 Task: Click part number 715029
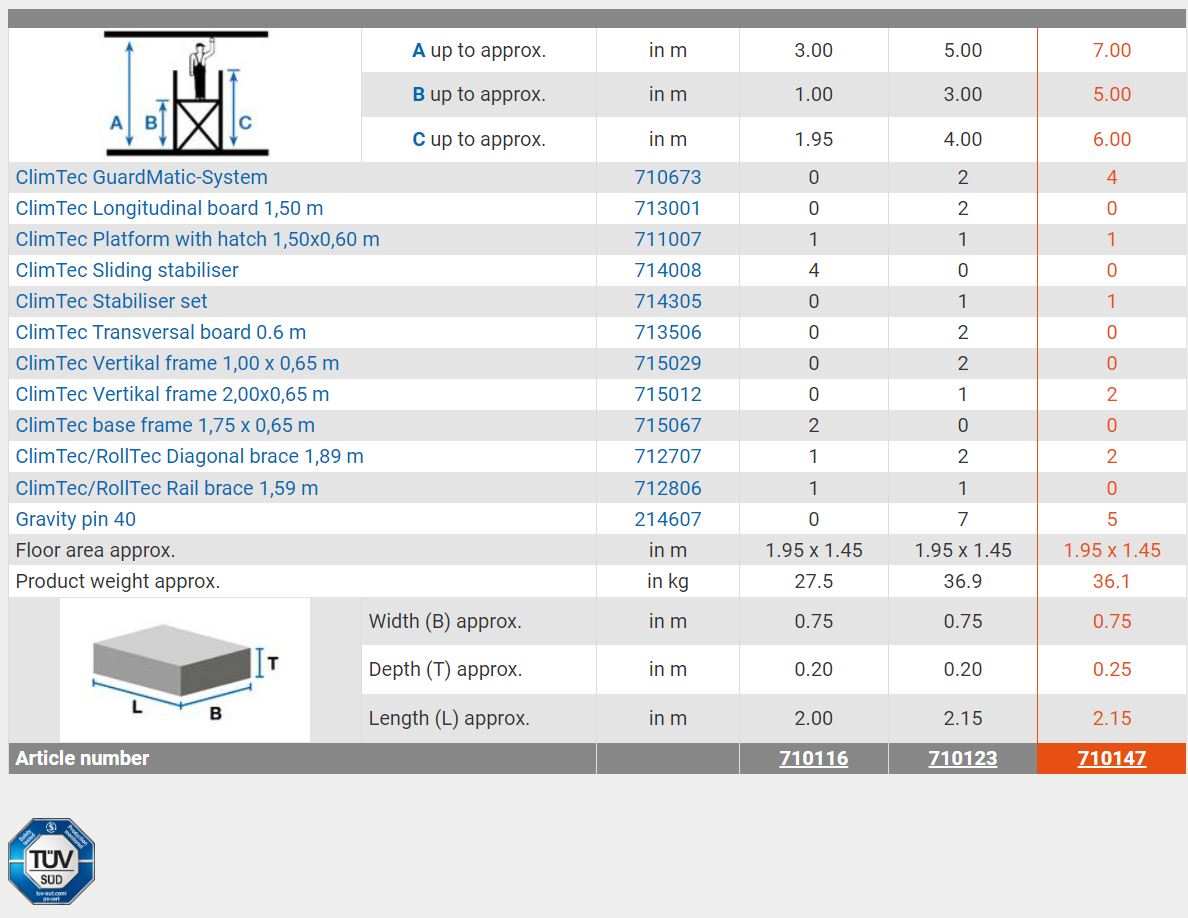tap(667, 364)
